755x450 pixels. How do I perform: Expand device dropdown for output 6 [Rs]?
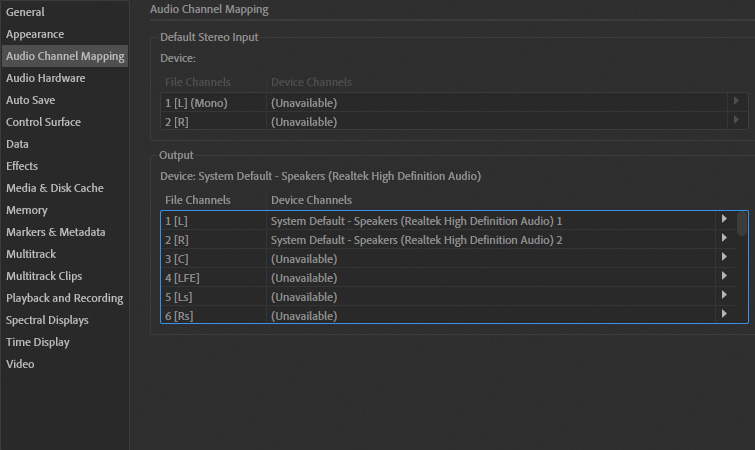[724, 315]
